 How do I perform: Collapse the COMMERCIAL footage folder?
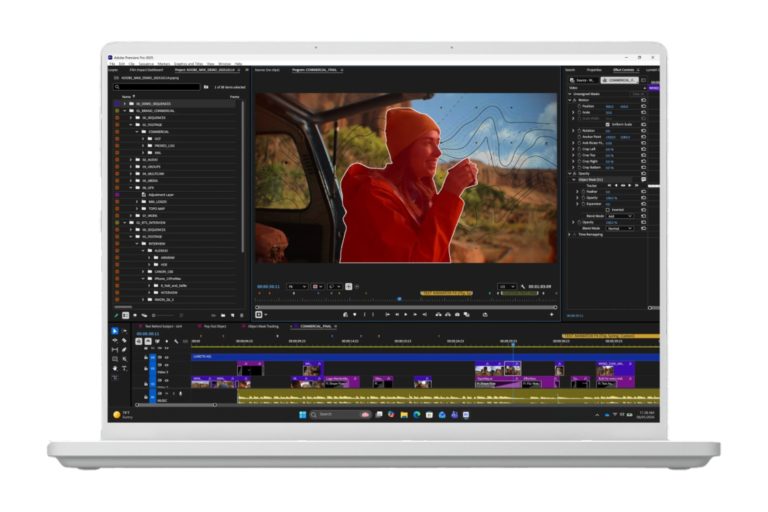137,132
